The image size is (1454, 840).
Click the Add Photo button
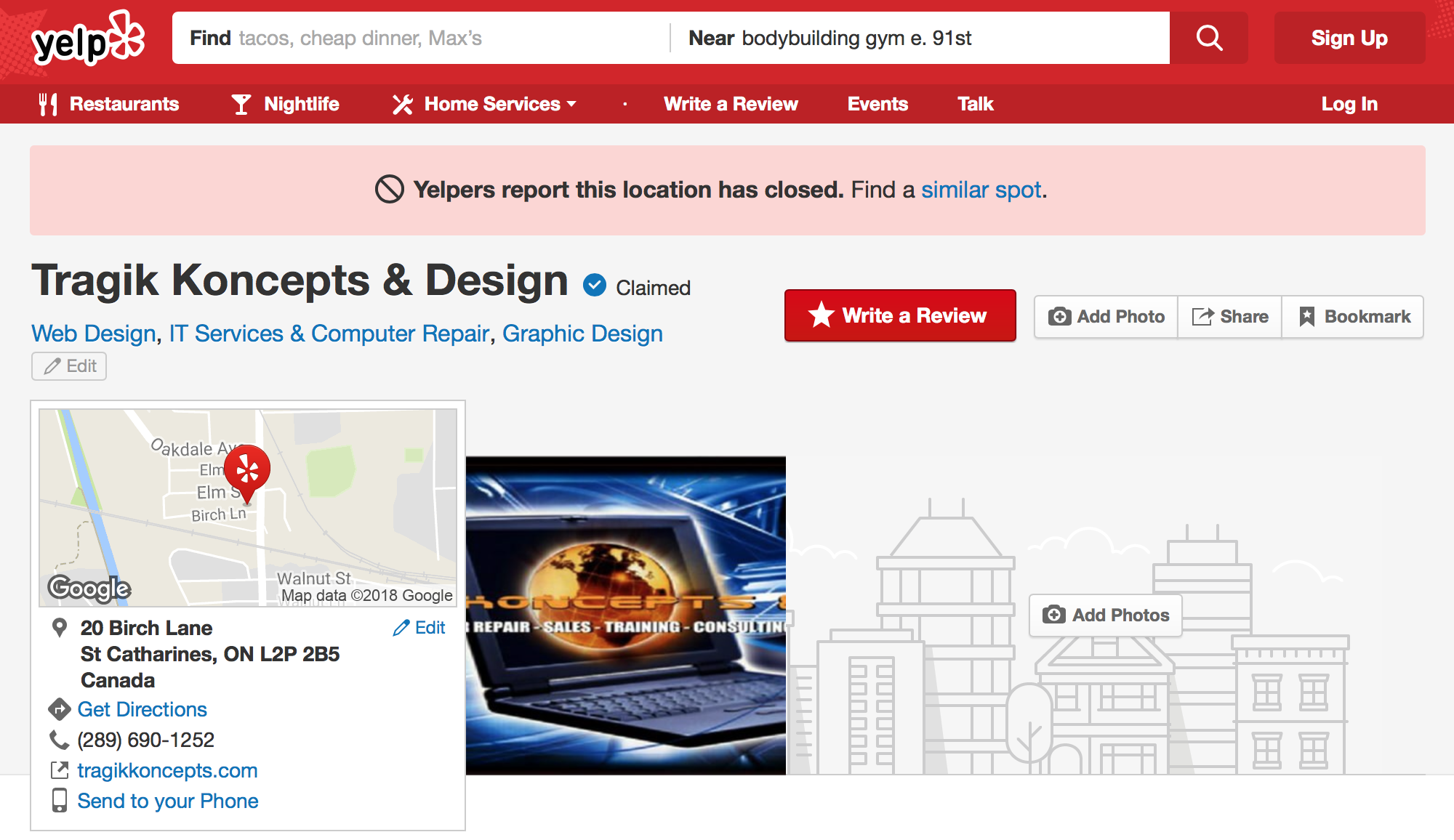click(x=1106, y=317)
